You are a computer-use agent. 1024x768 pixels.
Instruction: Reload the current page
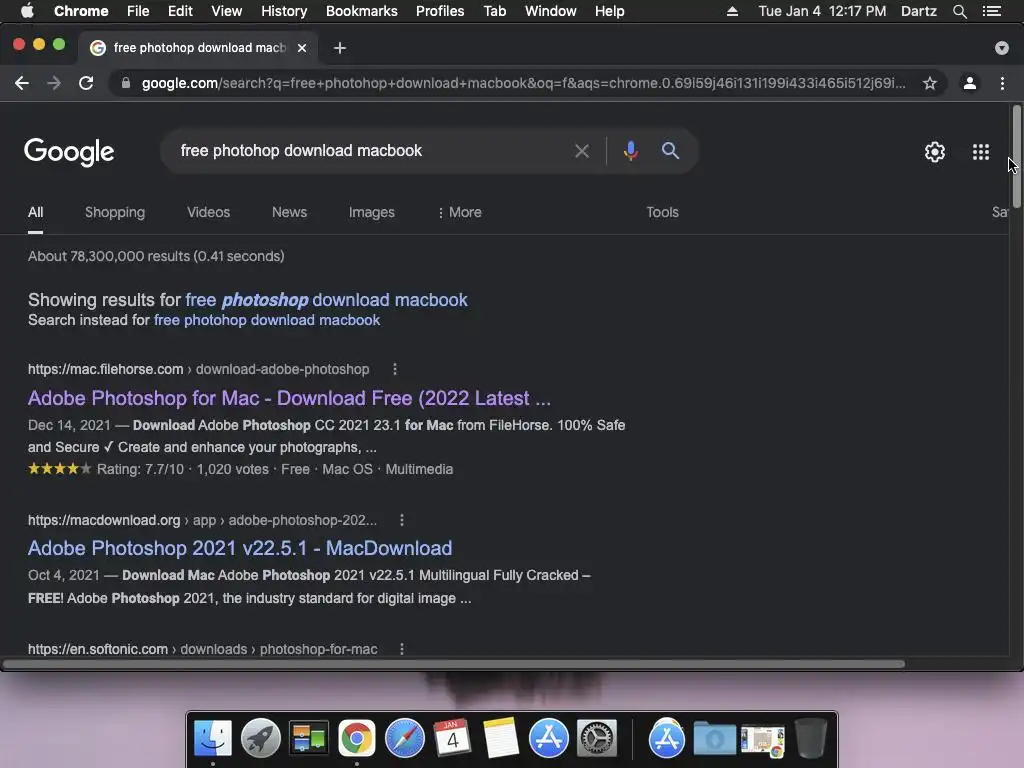86,83
